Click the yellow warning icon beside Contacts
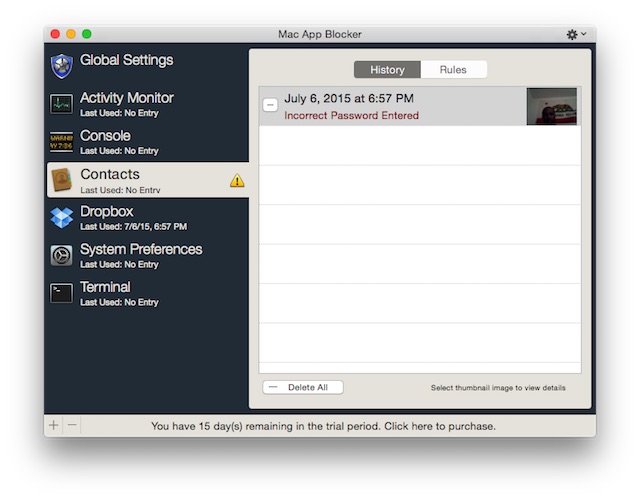Viewport: 640px width, 500px height. 237,181
